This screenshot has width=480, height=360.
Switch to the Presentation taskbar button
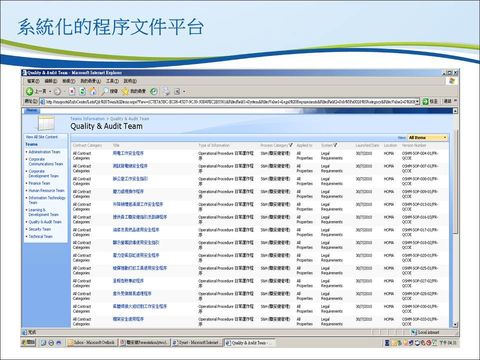145,342
